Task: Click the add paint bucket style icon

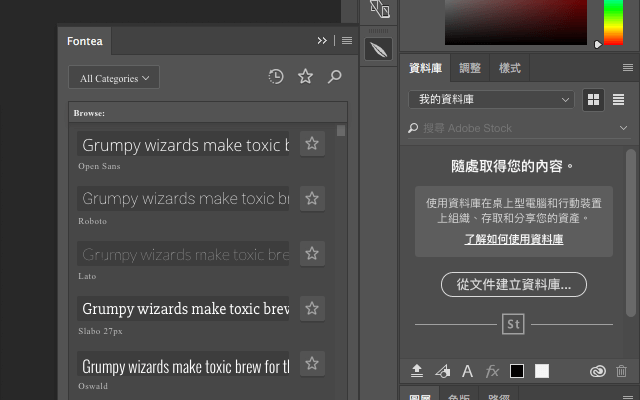Action: 442,371
